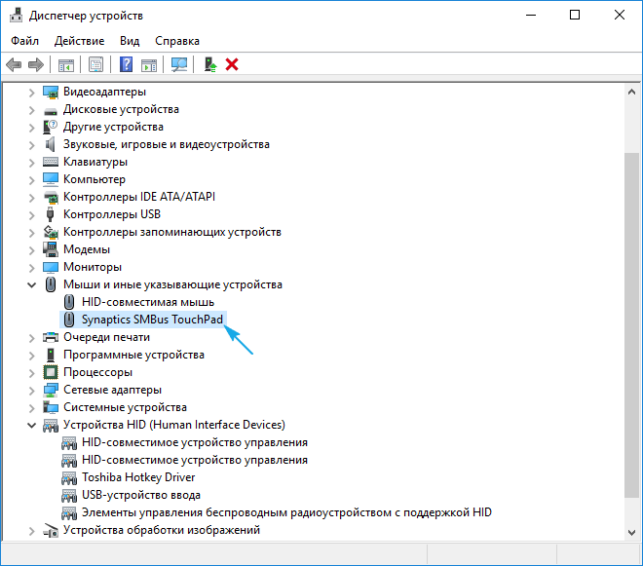Expand the Клавиатуры node chevron

[32, 162]
